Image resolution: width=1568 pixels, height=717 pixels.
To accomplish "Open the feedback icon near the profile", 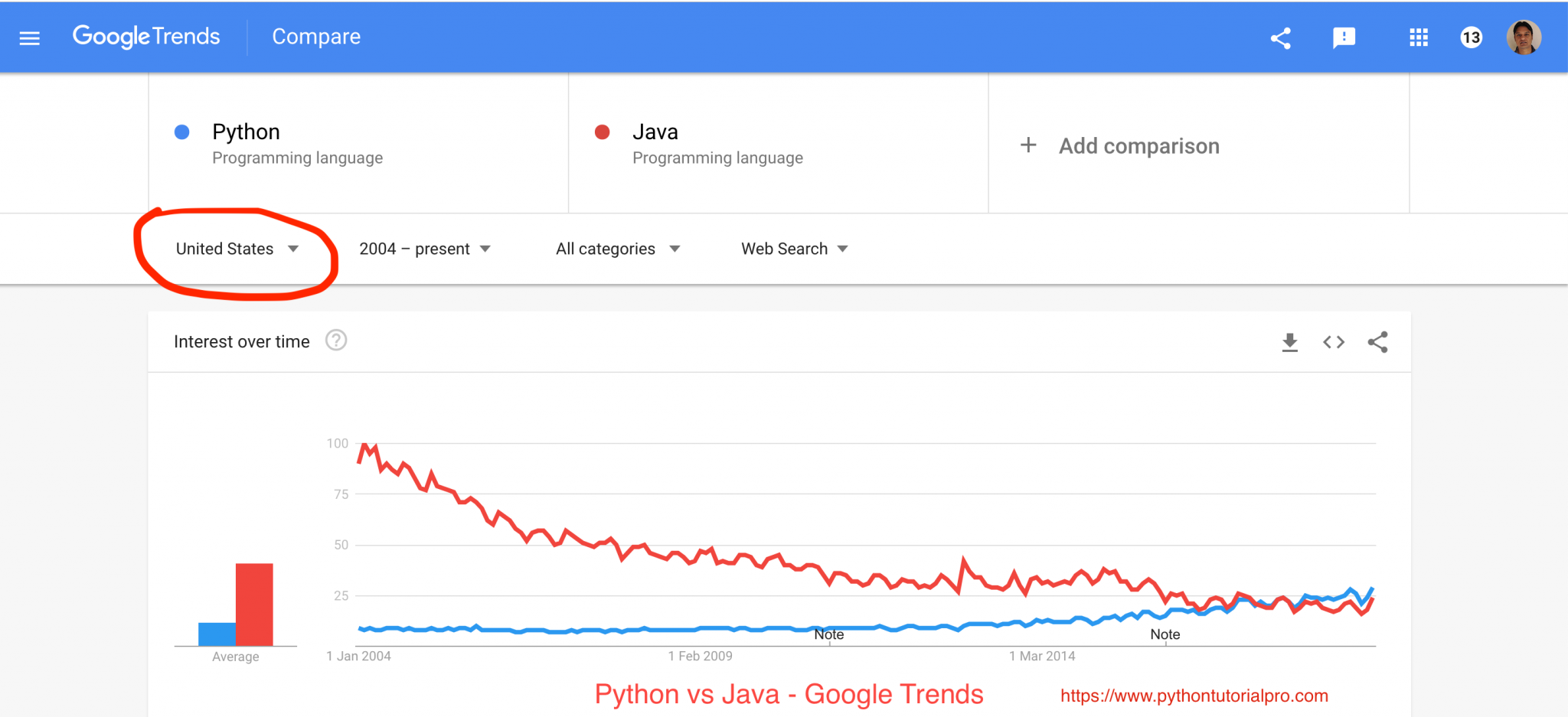I will click(x=1344, y=37).
